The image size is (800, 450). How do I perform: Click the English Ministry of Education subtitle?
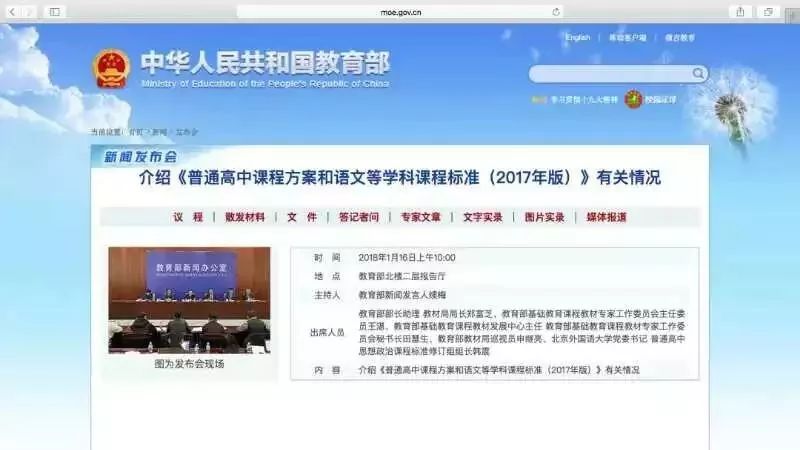(x=265, y=83)
